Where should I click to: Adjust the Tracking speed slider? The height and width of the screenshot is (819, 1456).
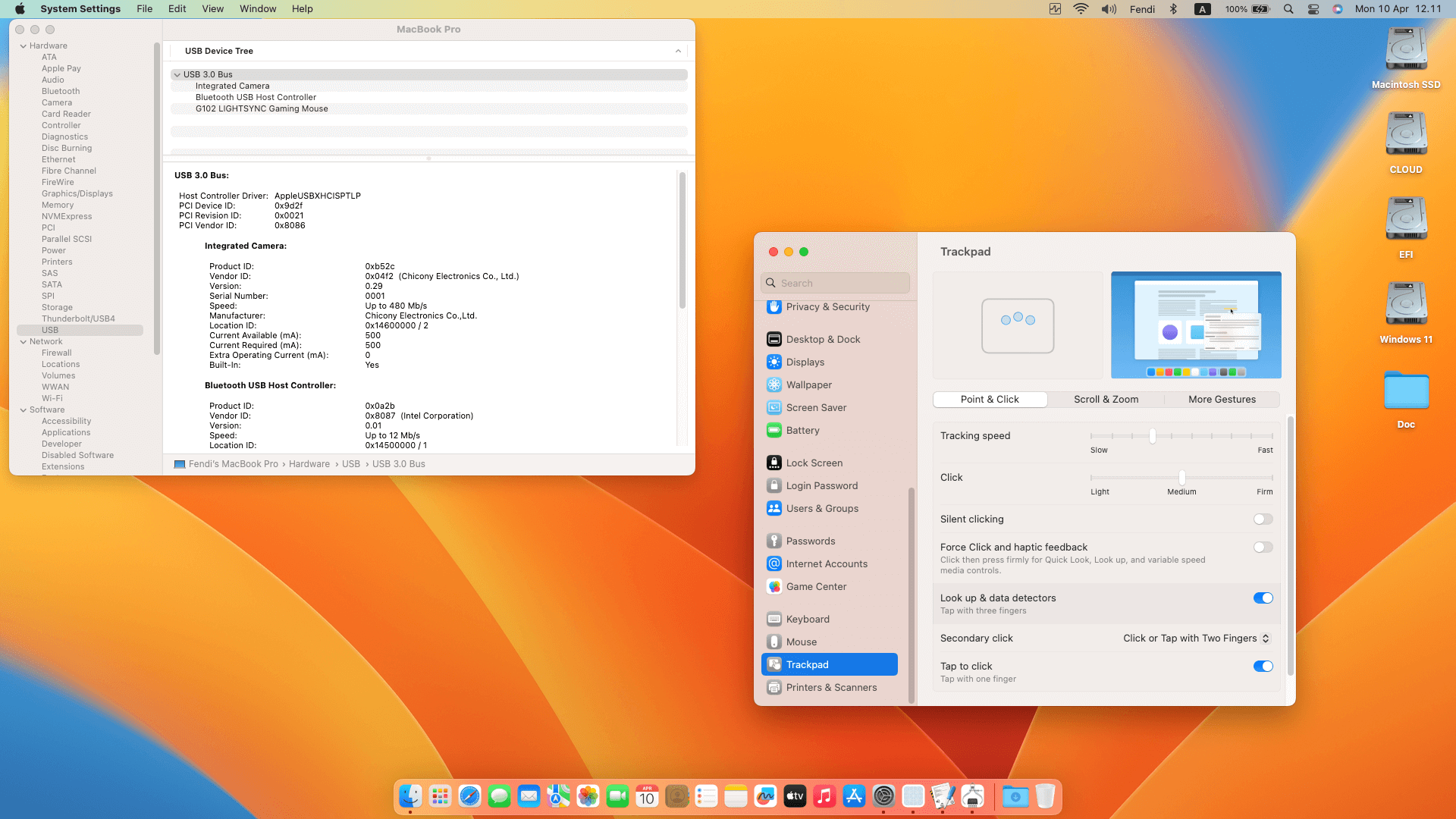(1152, 436)
